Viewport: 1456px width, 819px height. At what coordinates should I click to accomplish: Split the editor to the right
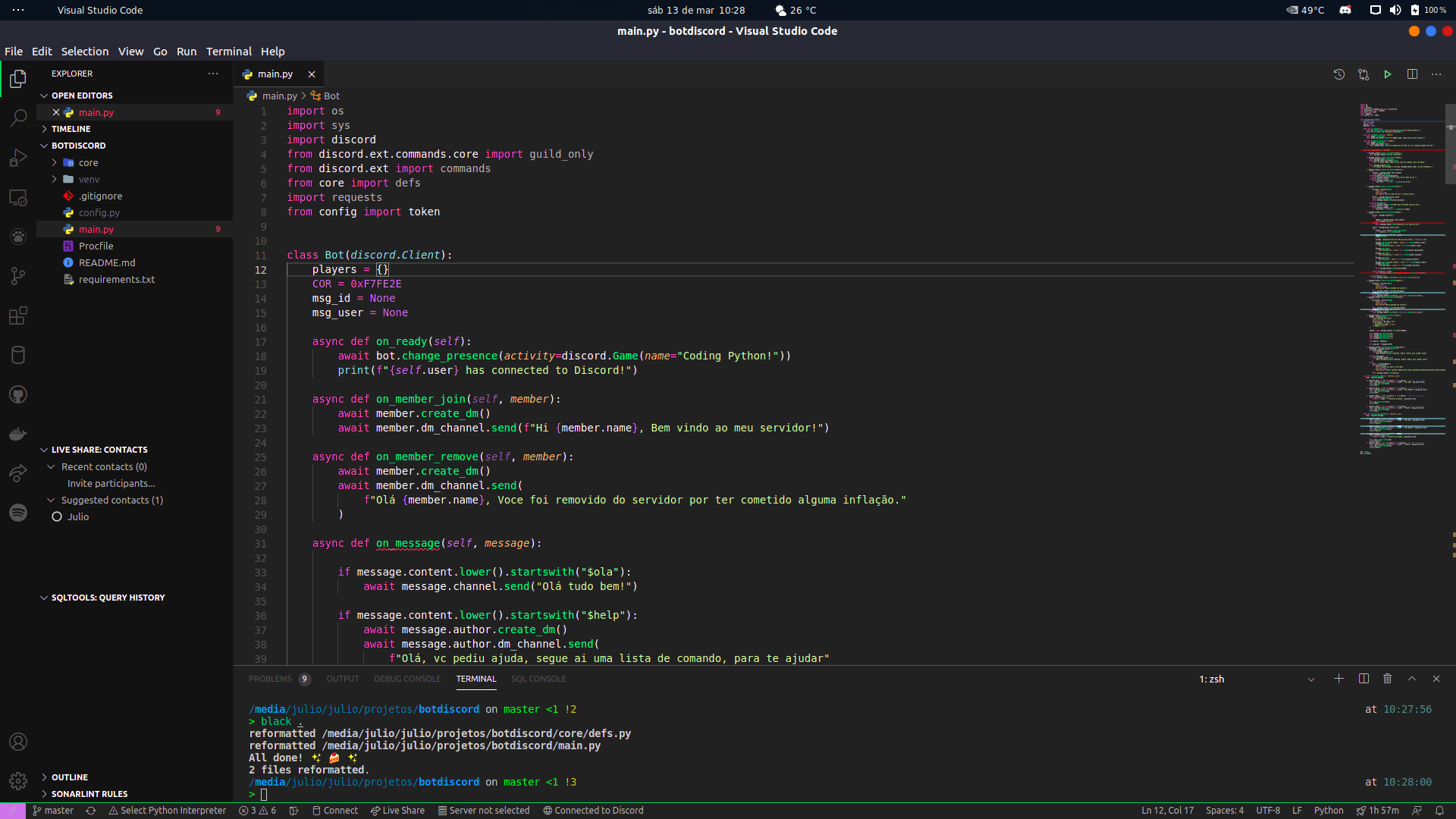(1412, 74)
